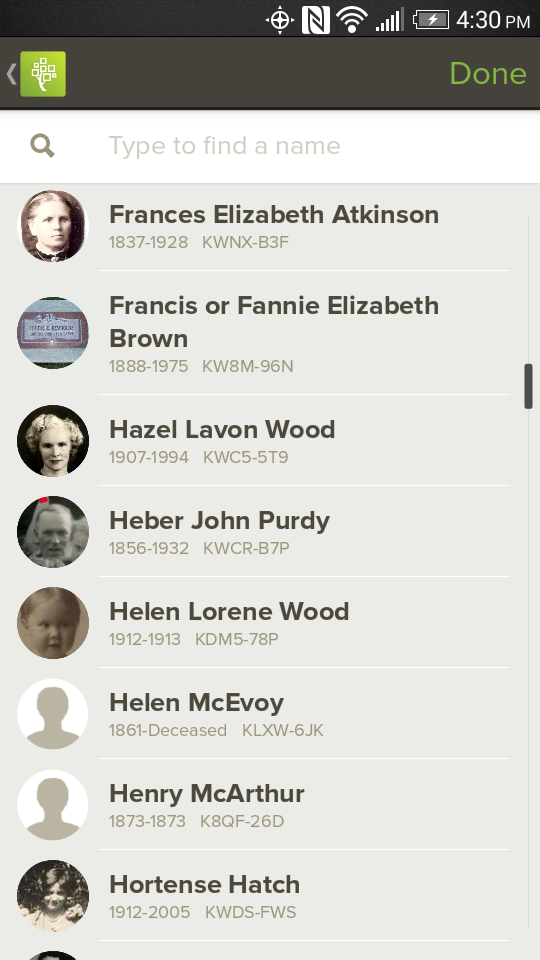
Task: Tap Done in the top bar
Action: (488, 73)
